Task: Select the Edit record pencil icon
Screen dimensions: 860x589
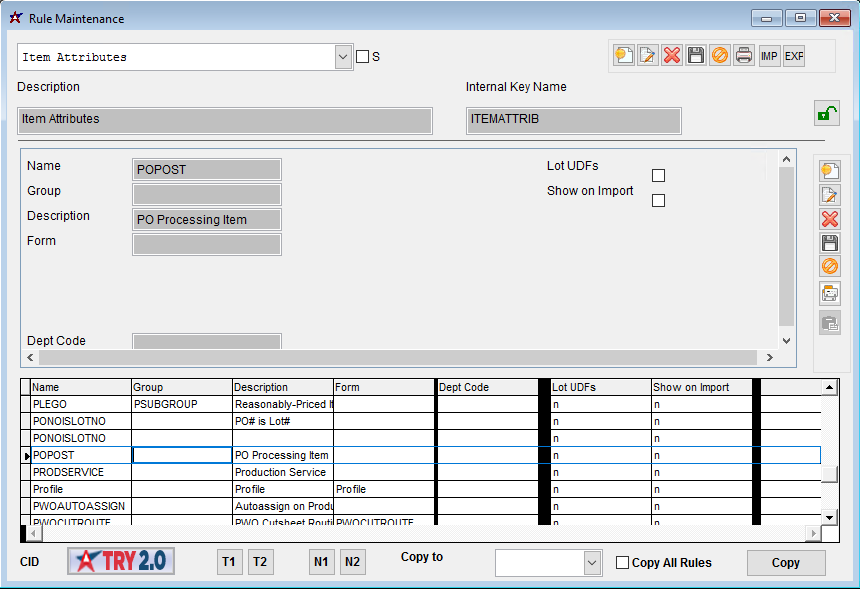Action: (648, 55)
